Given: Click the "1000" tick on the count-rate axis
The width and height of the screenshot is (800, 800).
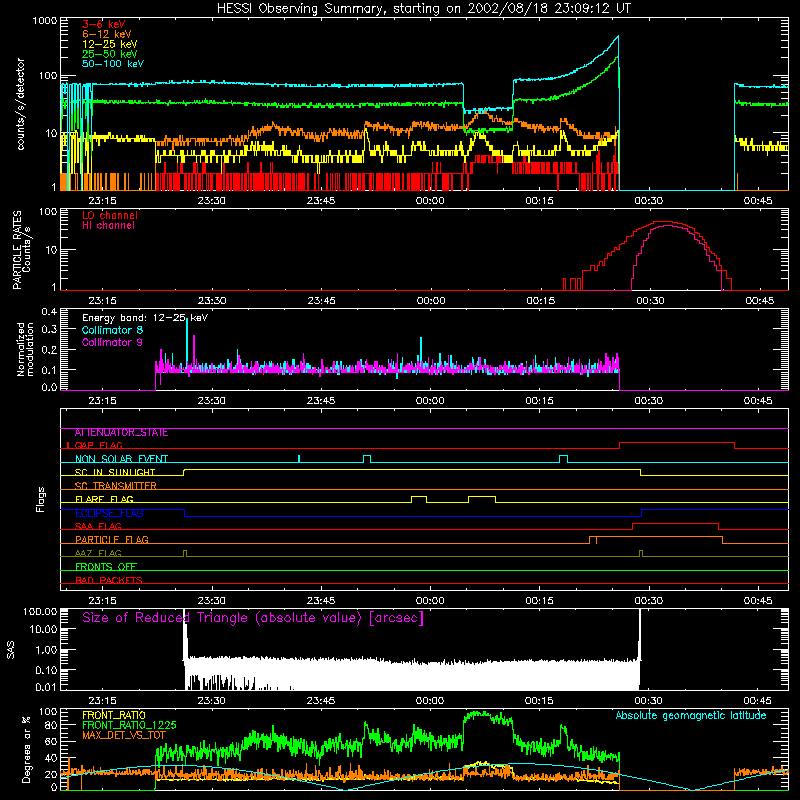Looking at the screenshot, I should (x=45, y=21).
